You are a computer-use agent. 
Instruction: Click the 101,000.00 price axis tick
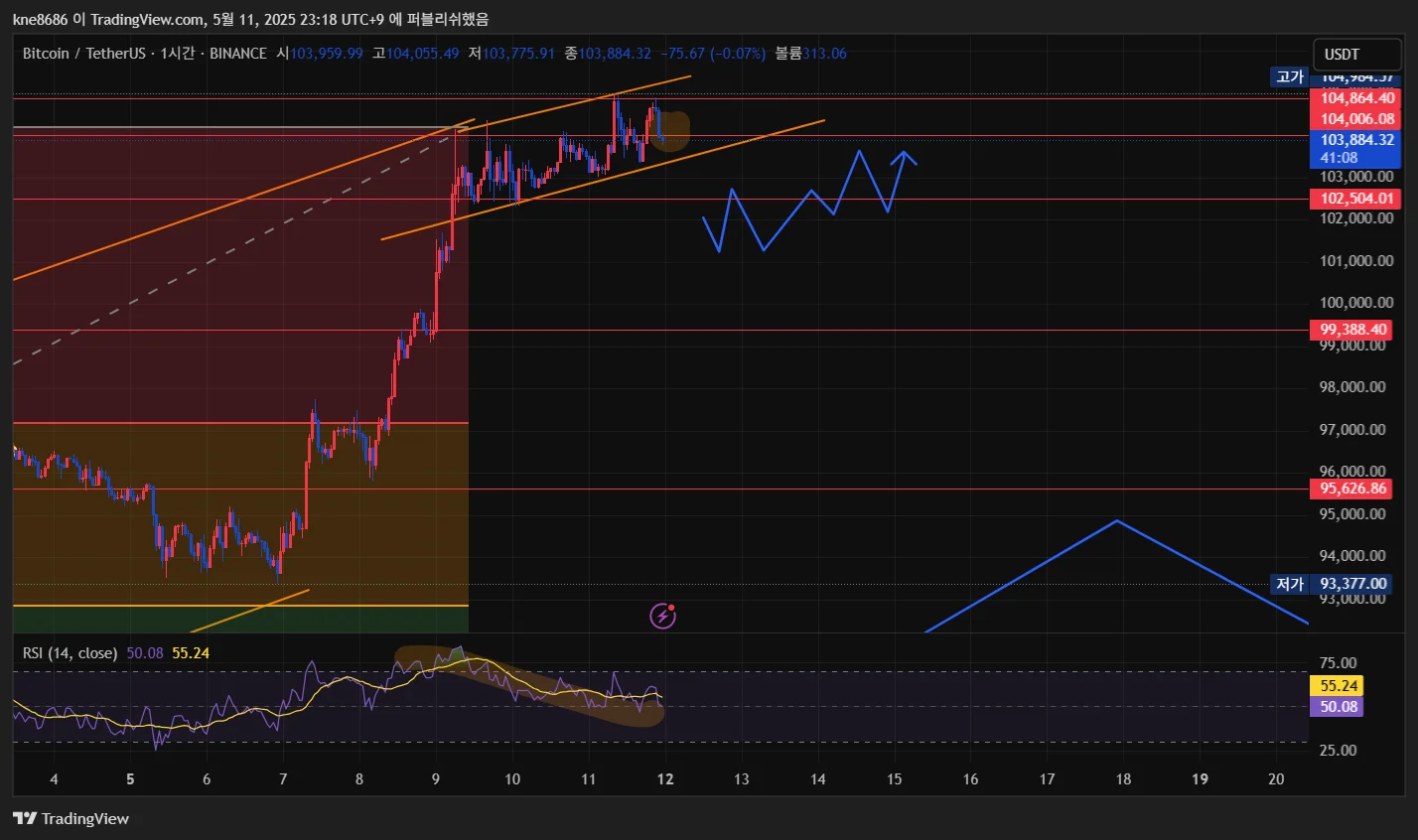[1356, 261]
